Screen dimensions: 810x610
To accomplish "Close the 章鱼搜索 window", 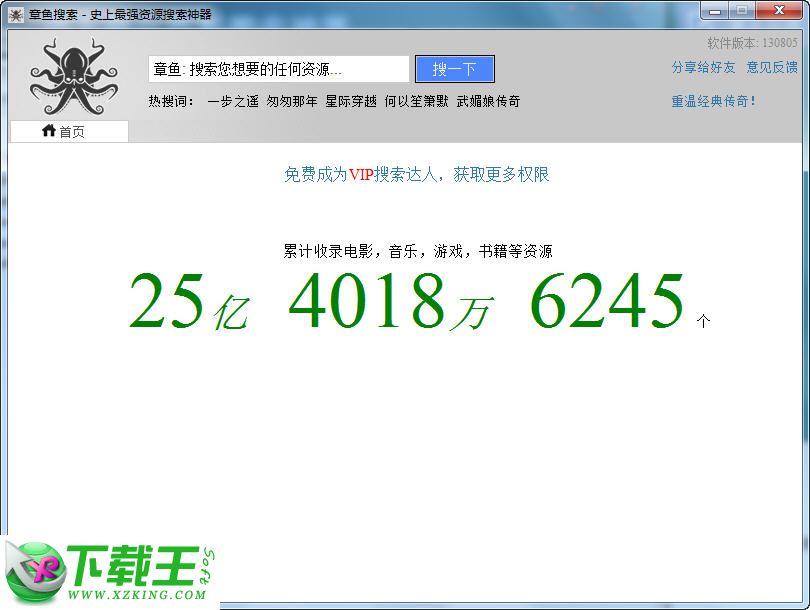I will pyautogui.click(x=780, y=10).
